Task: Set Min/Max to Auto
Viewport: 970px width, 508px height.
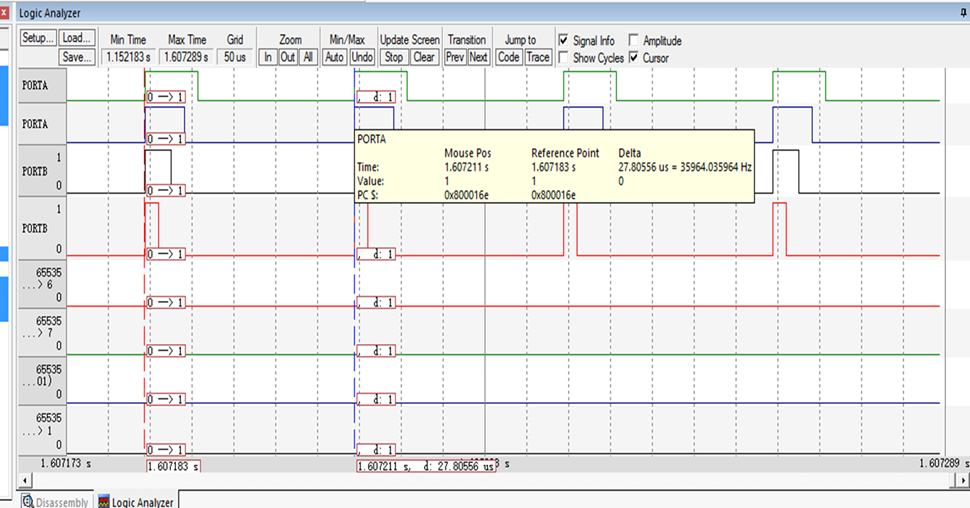Action: (x=335, y=57)
